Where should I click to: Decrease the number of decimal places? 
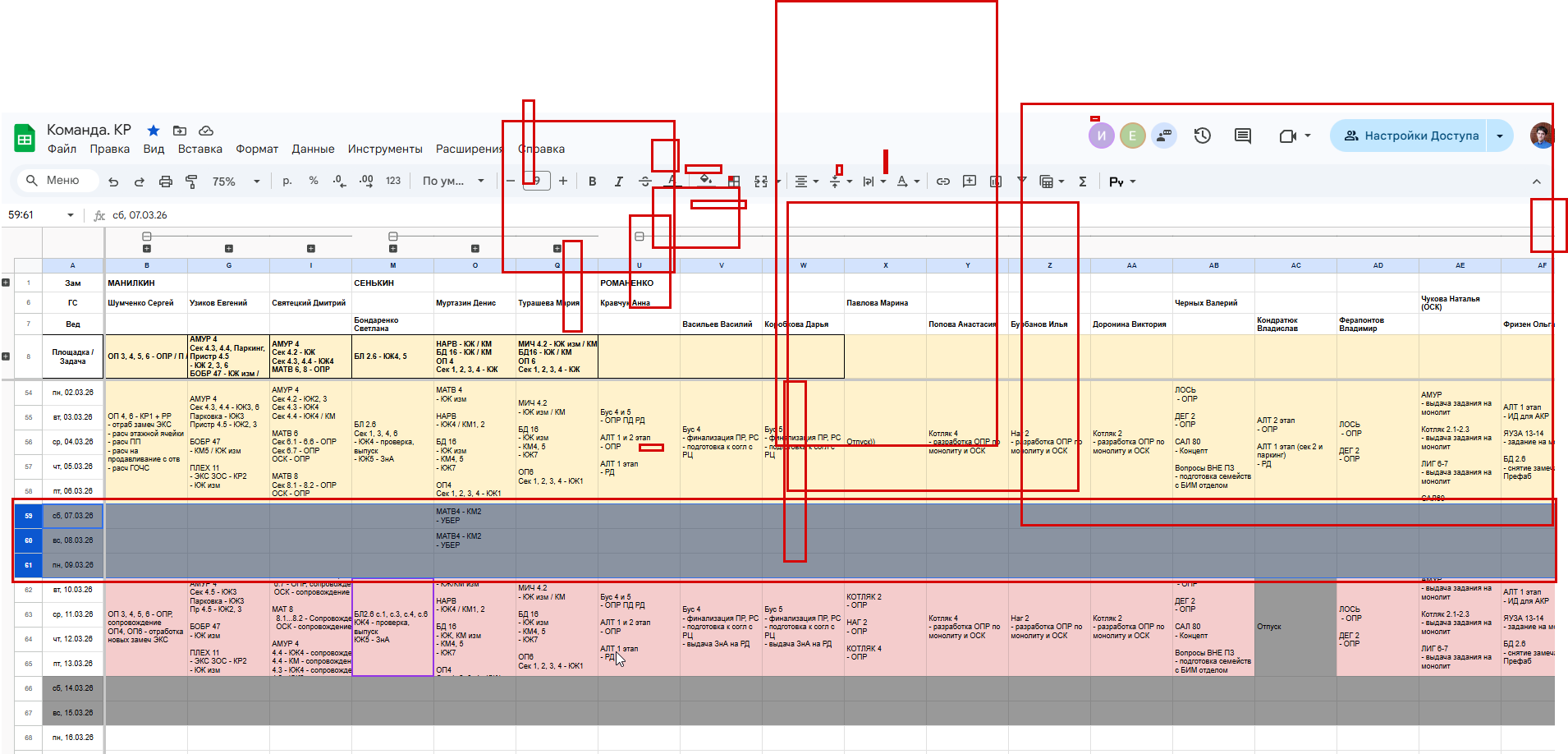point(340,182)
